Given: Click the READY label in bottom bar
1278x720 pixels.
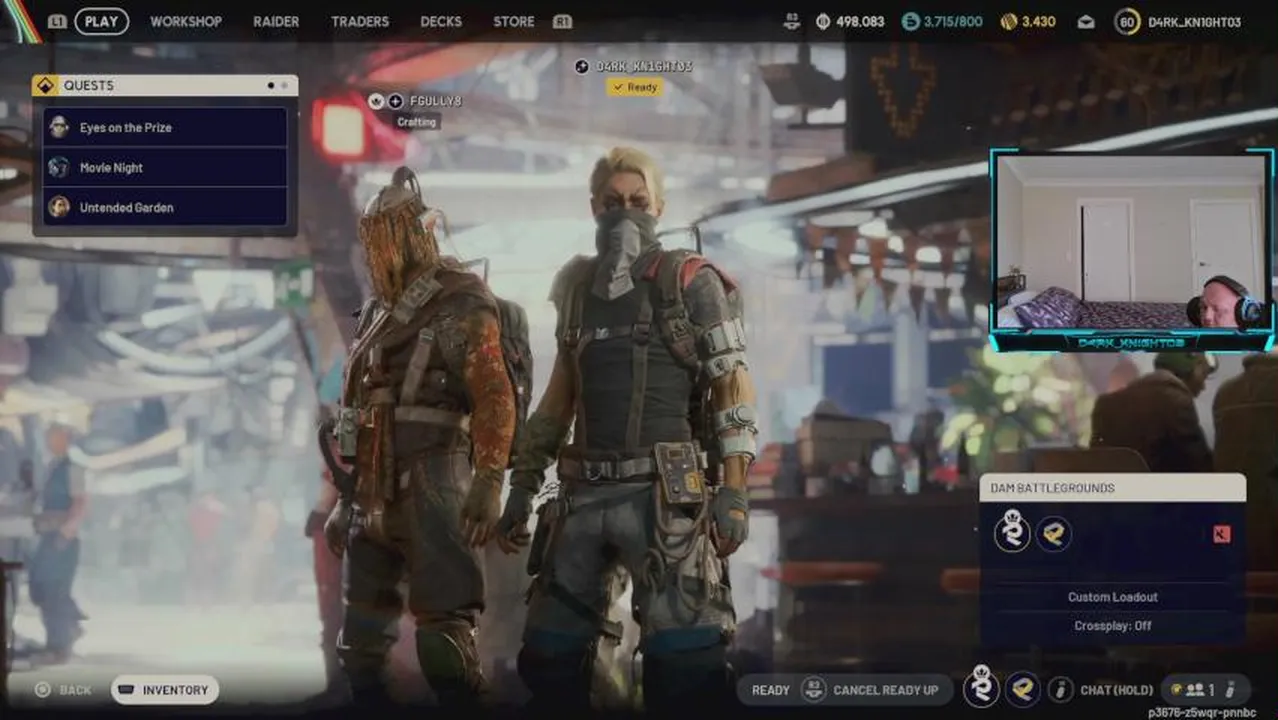Looking at the screenshot, I should pyautogui.click(x=771, y=690).
